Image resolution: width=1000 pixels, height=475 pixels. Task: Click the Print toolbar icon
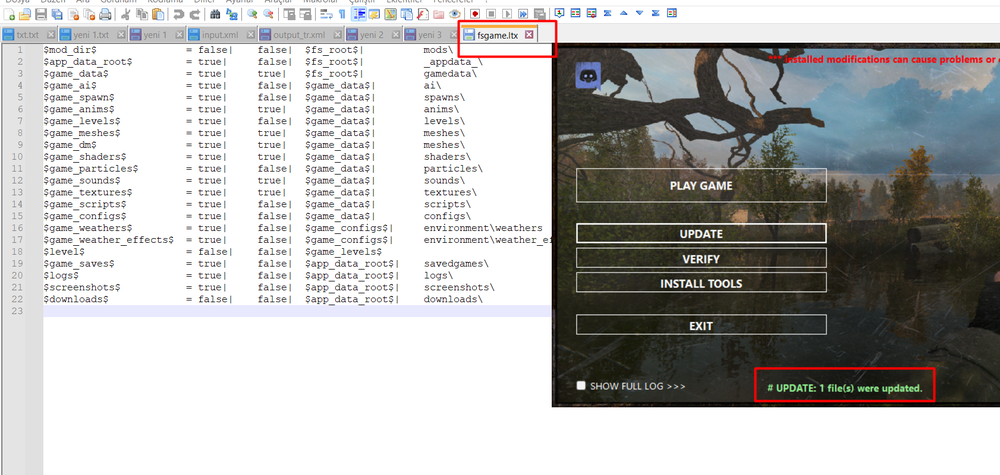point(105,13)
